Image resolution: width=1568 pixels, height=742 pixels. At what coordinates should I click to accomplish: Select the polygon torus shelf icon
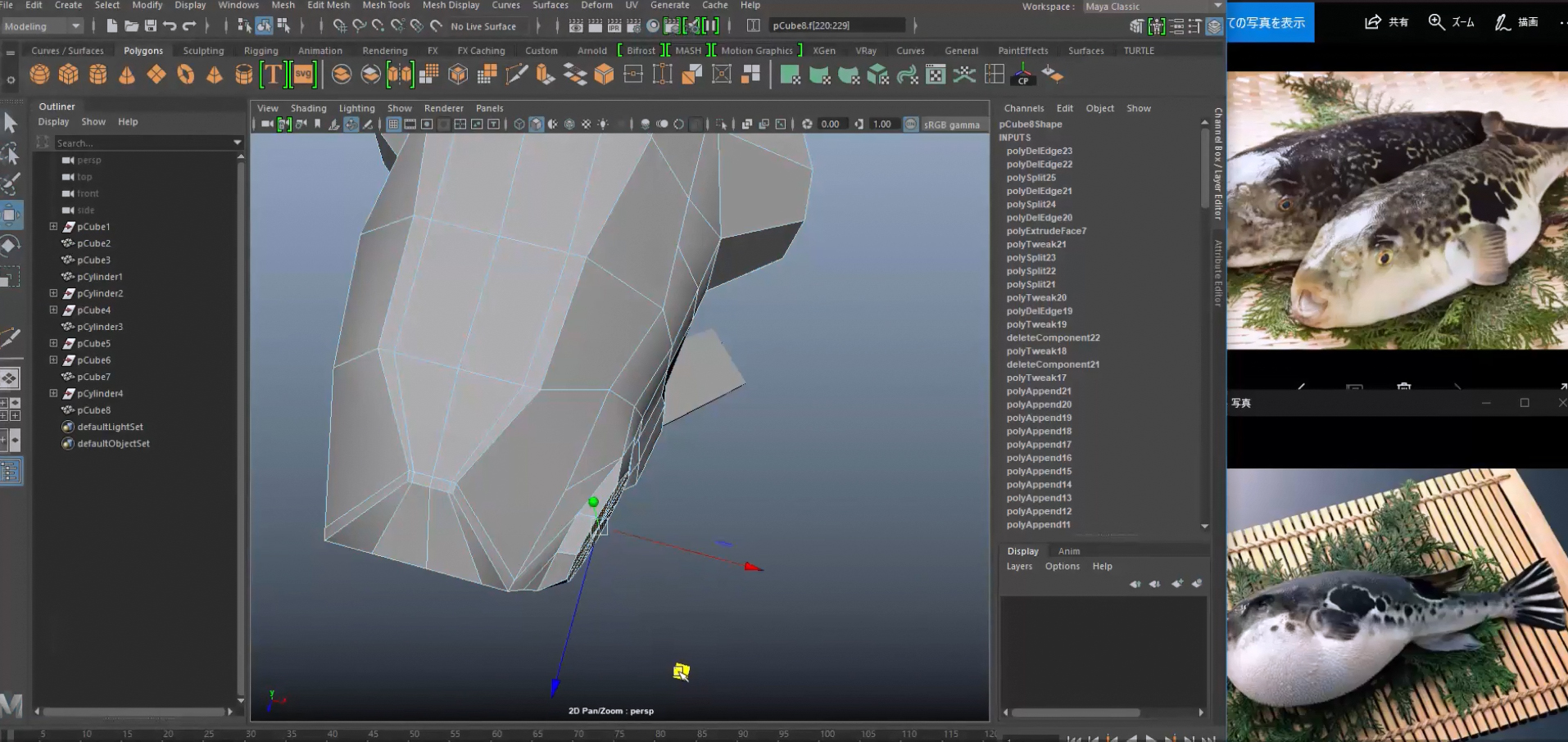185,75
